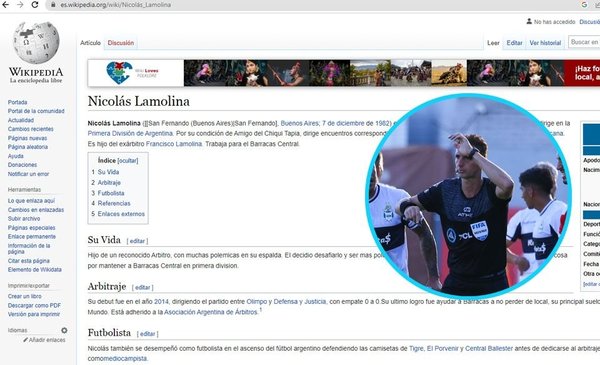Go to Arbitraje section in Índice
The image size is (600, 365).
point(109,182)
